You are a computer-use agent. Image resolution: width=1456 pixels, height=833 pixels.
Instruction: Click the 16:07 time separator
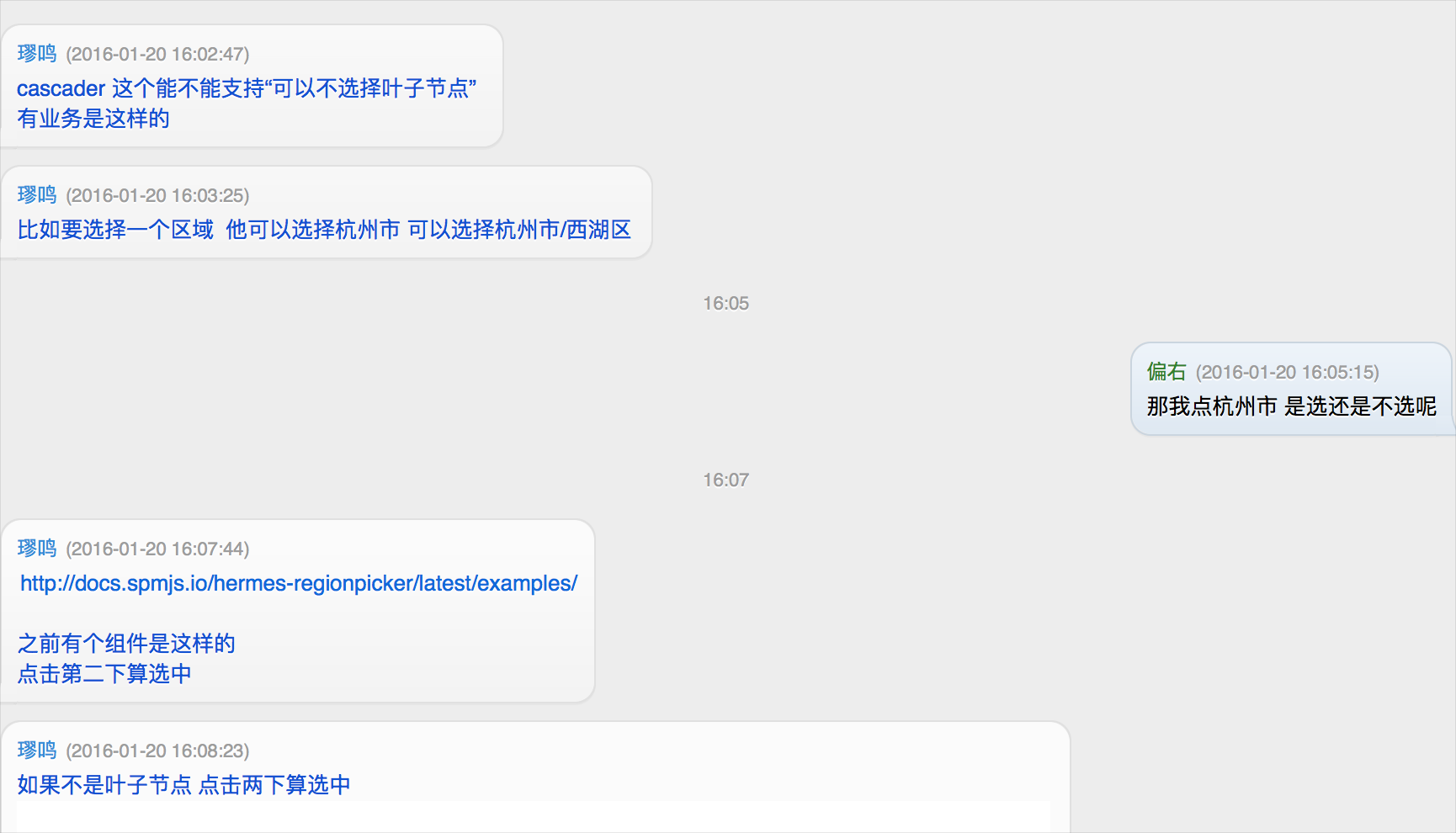point(725,480)
